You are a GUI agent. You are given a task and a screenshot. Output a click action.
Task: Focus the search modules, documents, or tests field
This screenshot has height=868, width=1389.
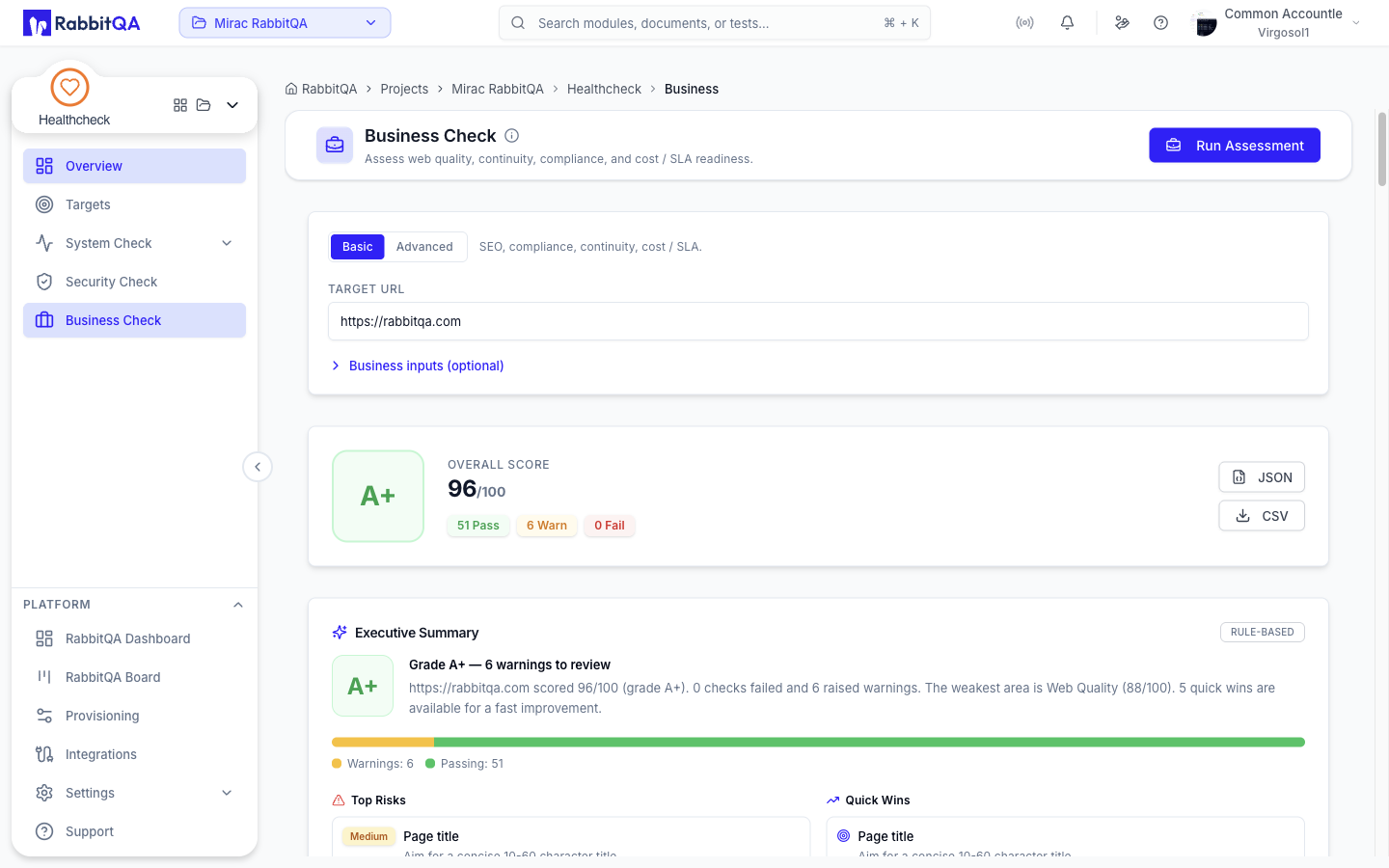(714, 23)
